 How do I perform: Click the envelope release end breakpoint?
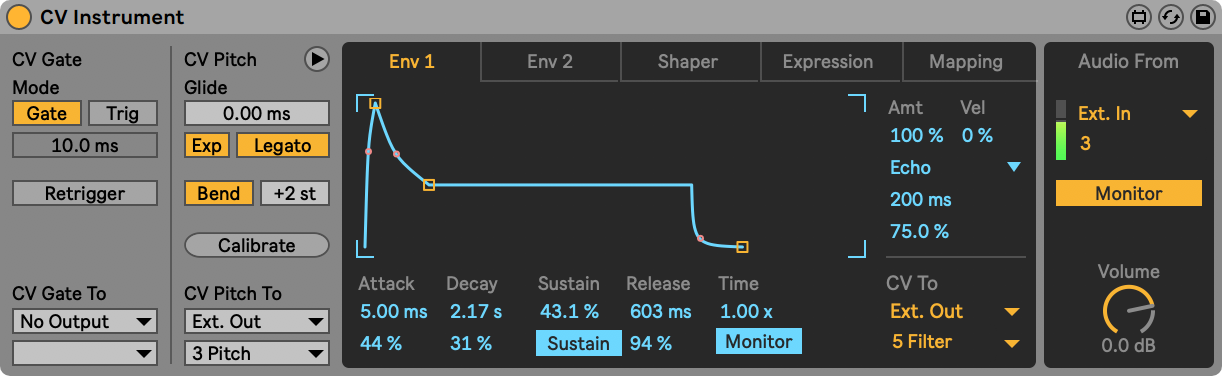742,246
